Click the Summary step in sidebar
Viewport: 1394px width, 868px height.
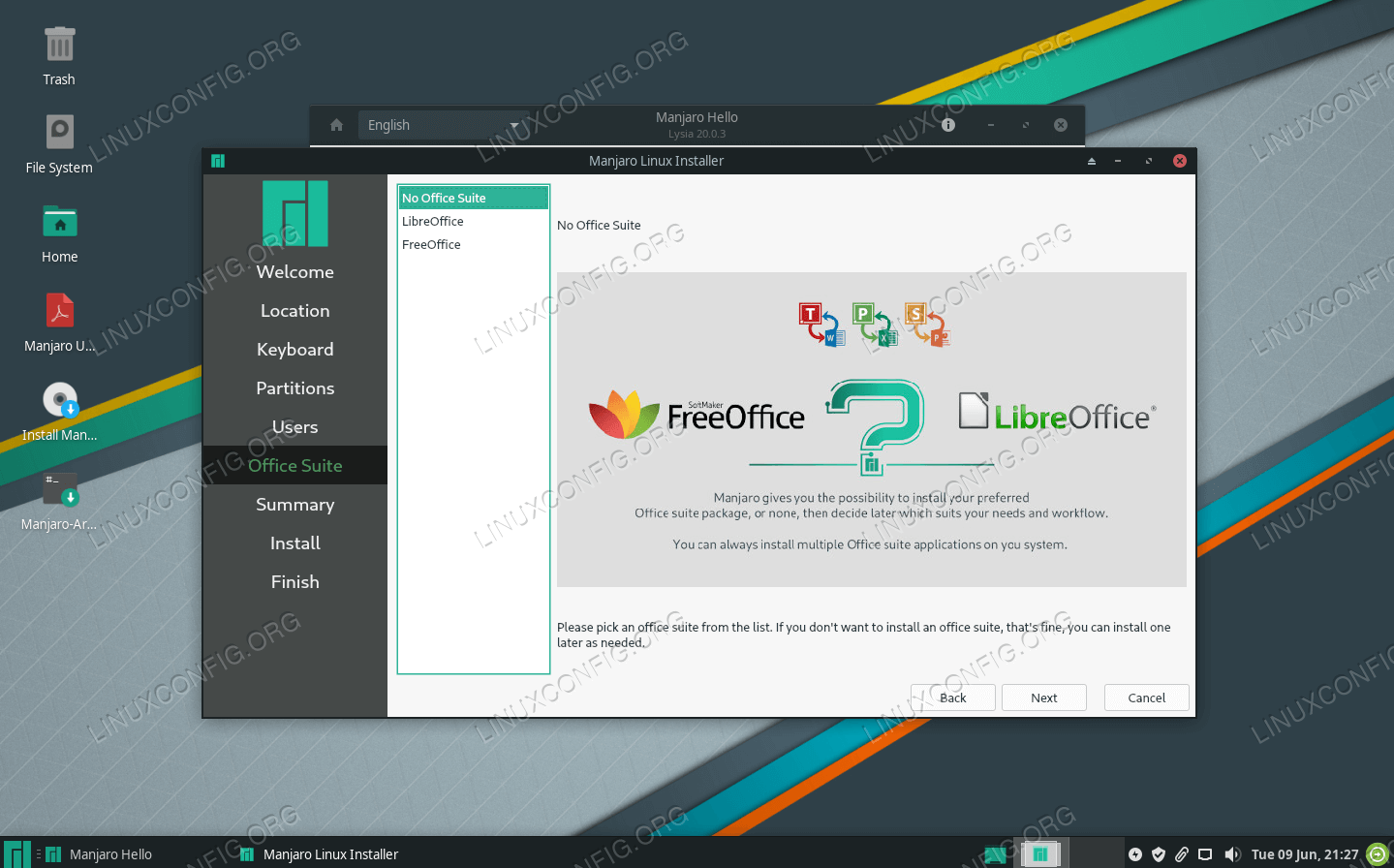295,505
